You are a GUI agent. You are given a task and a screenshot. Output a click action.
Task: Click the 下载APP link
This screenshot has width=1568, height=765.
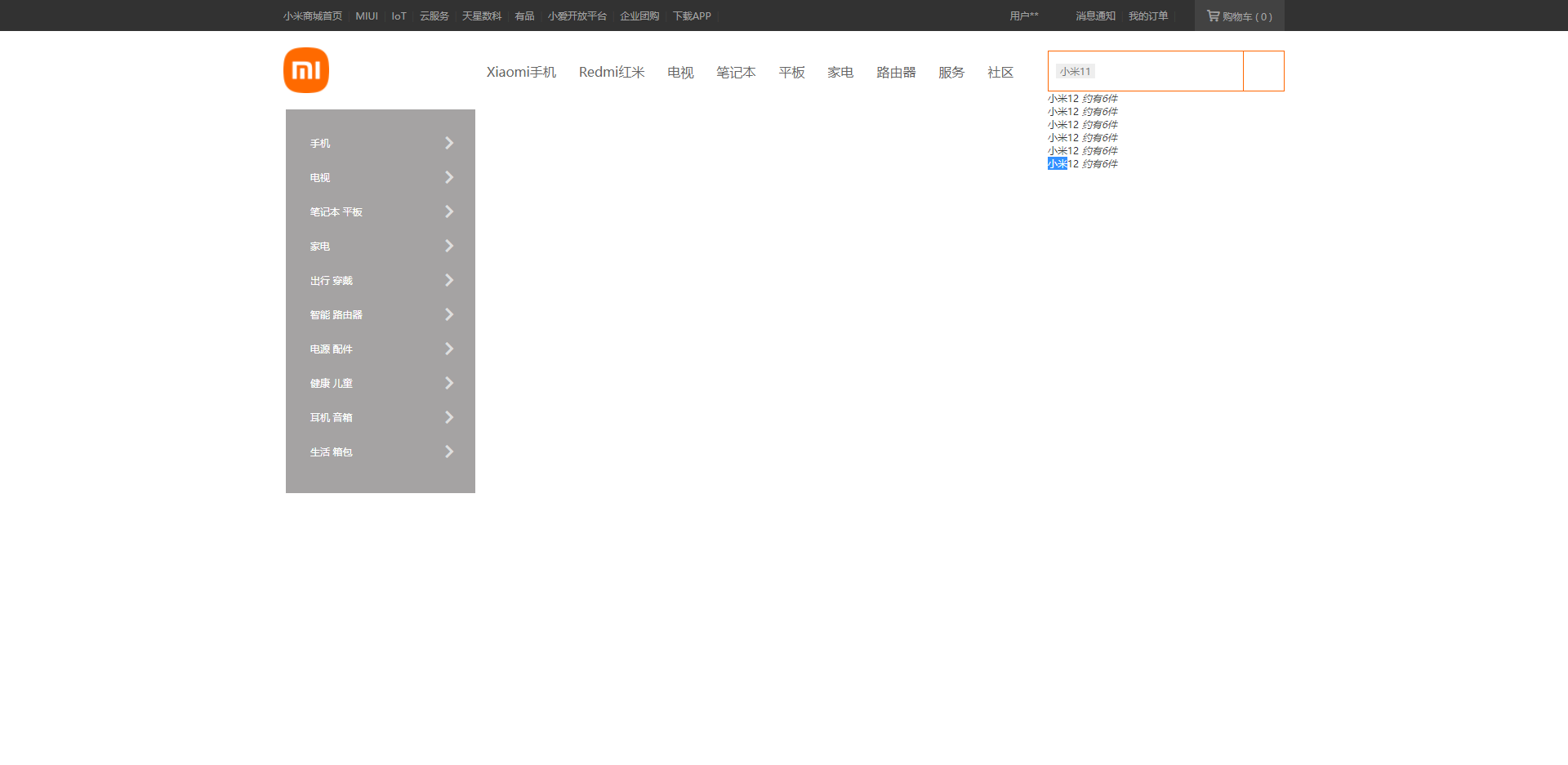point(692,16)
